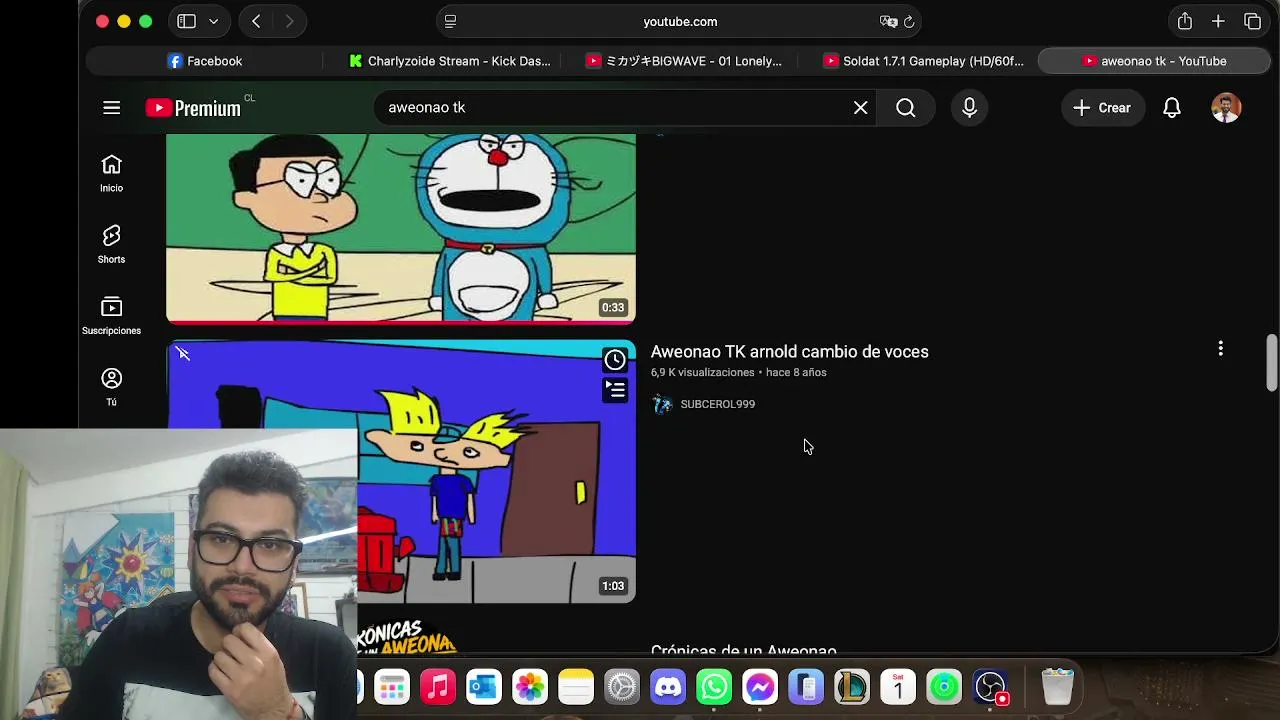
Task: Open Launchpad from the Dock
Action: [392, 687]
